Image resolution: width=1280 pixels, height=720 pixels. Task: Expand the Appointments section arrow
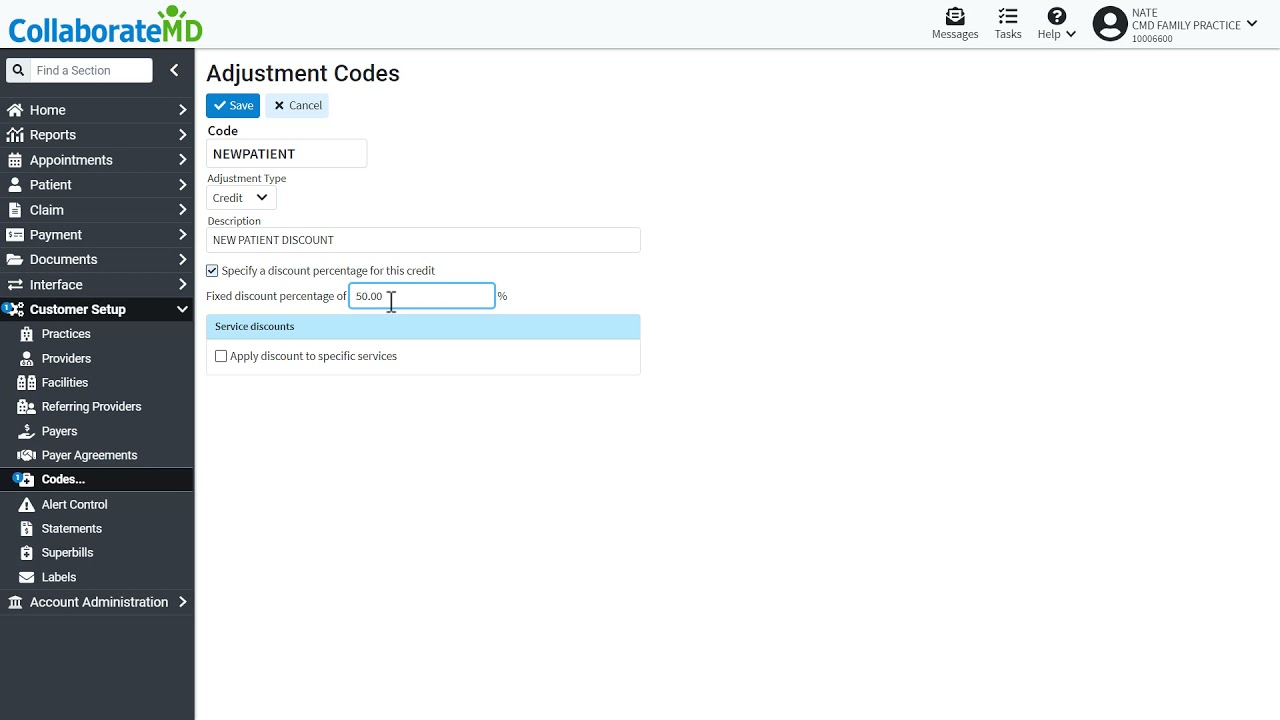point(182,160)
